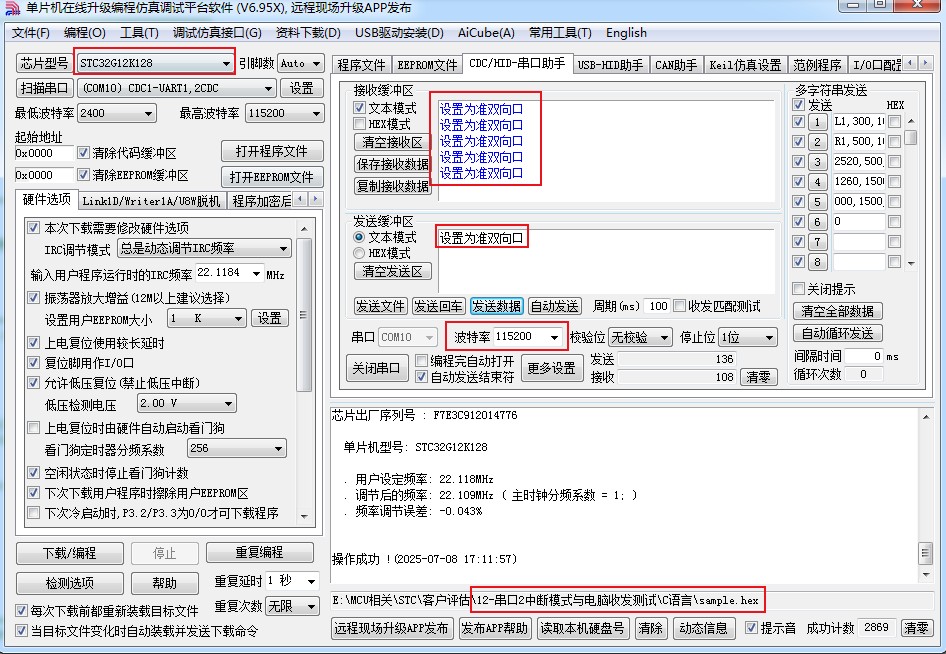Open the AiCube(A) menu
Screen dimensions: 946x654
point(486,33)
